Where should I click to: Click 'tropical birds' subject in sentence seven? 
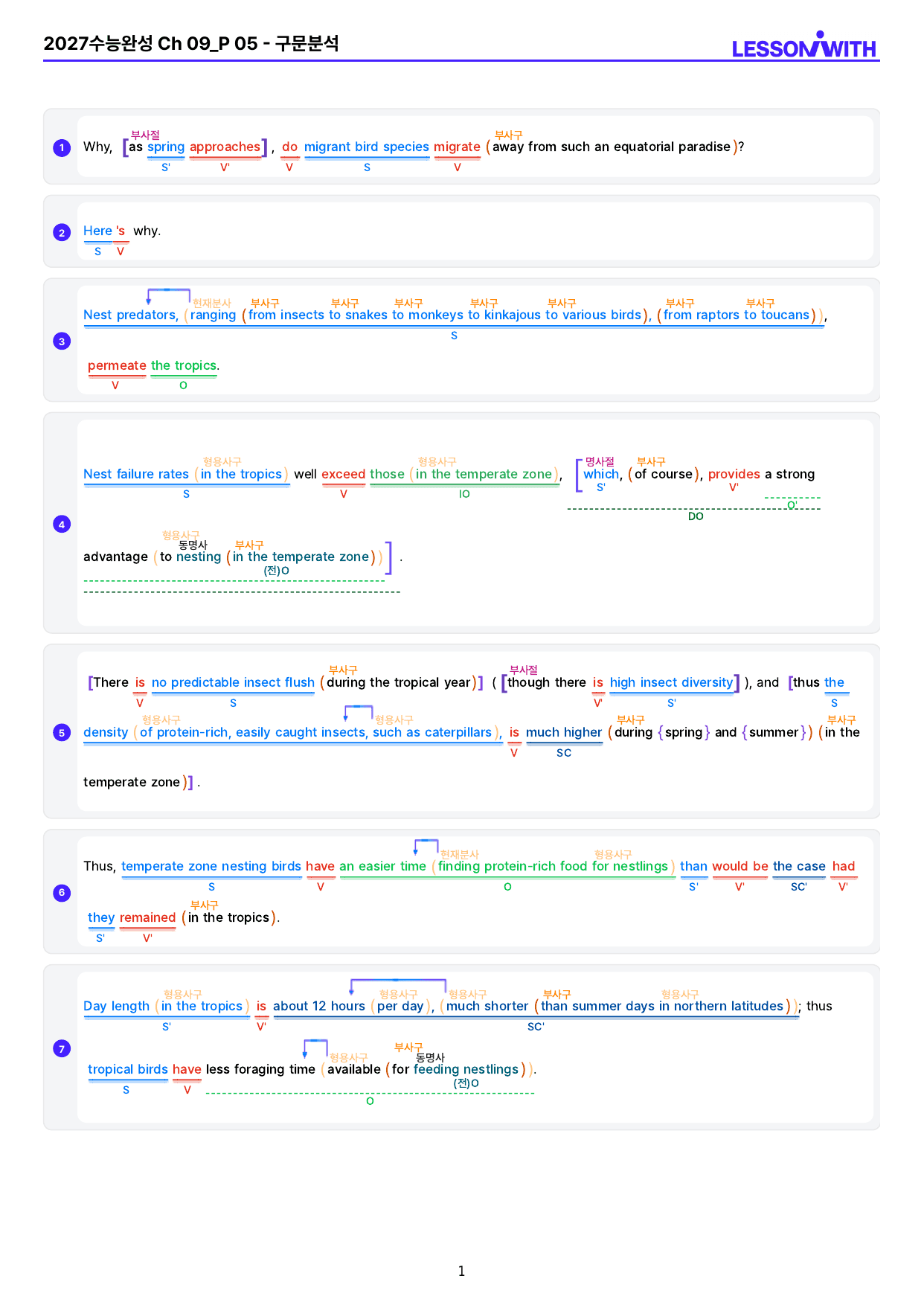[x=128, y=1069]
